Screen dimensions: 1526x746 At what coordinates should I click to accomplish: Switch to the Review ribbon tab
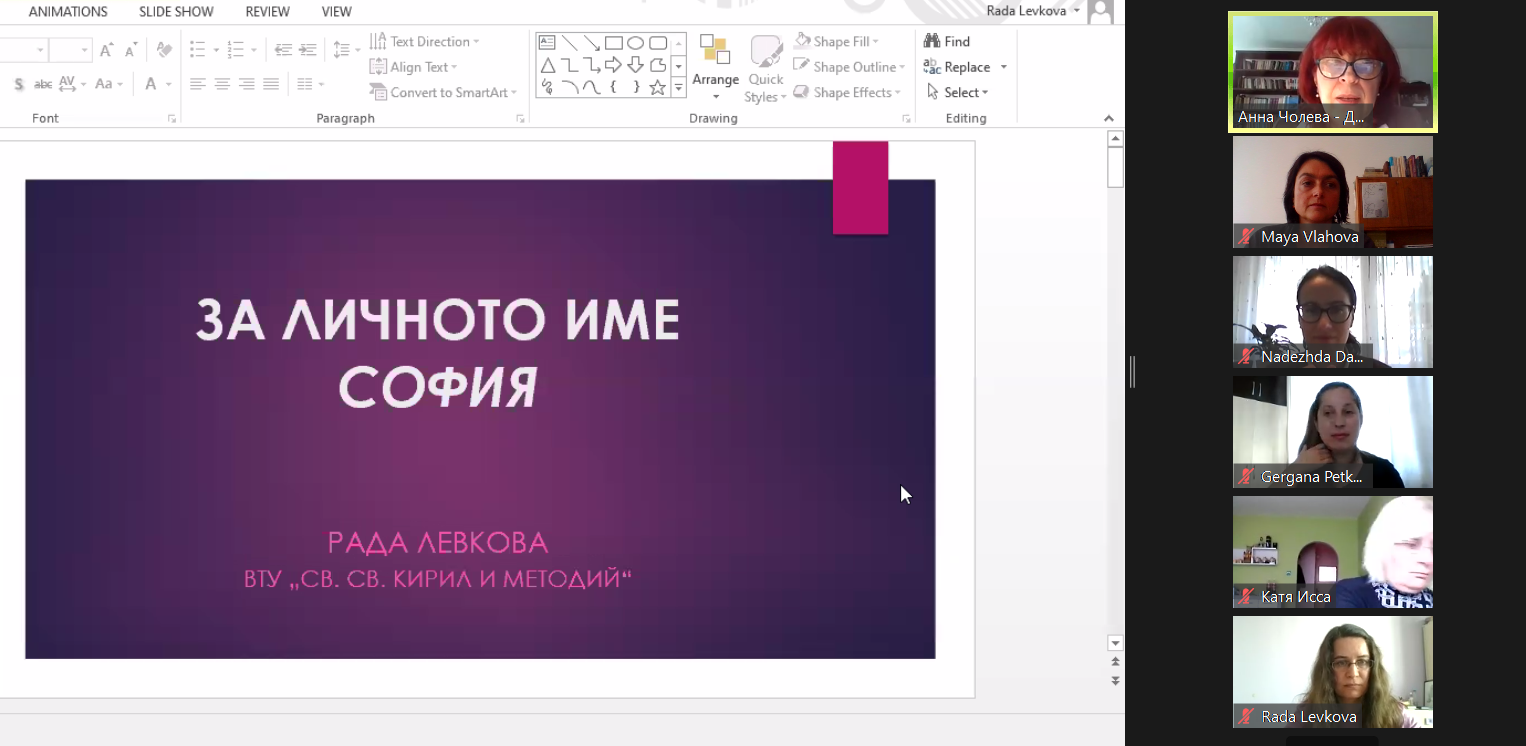(267, 12)
